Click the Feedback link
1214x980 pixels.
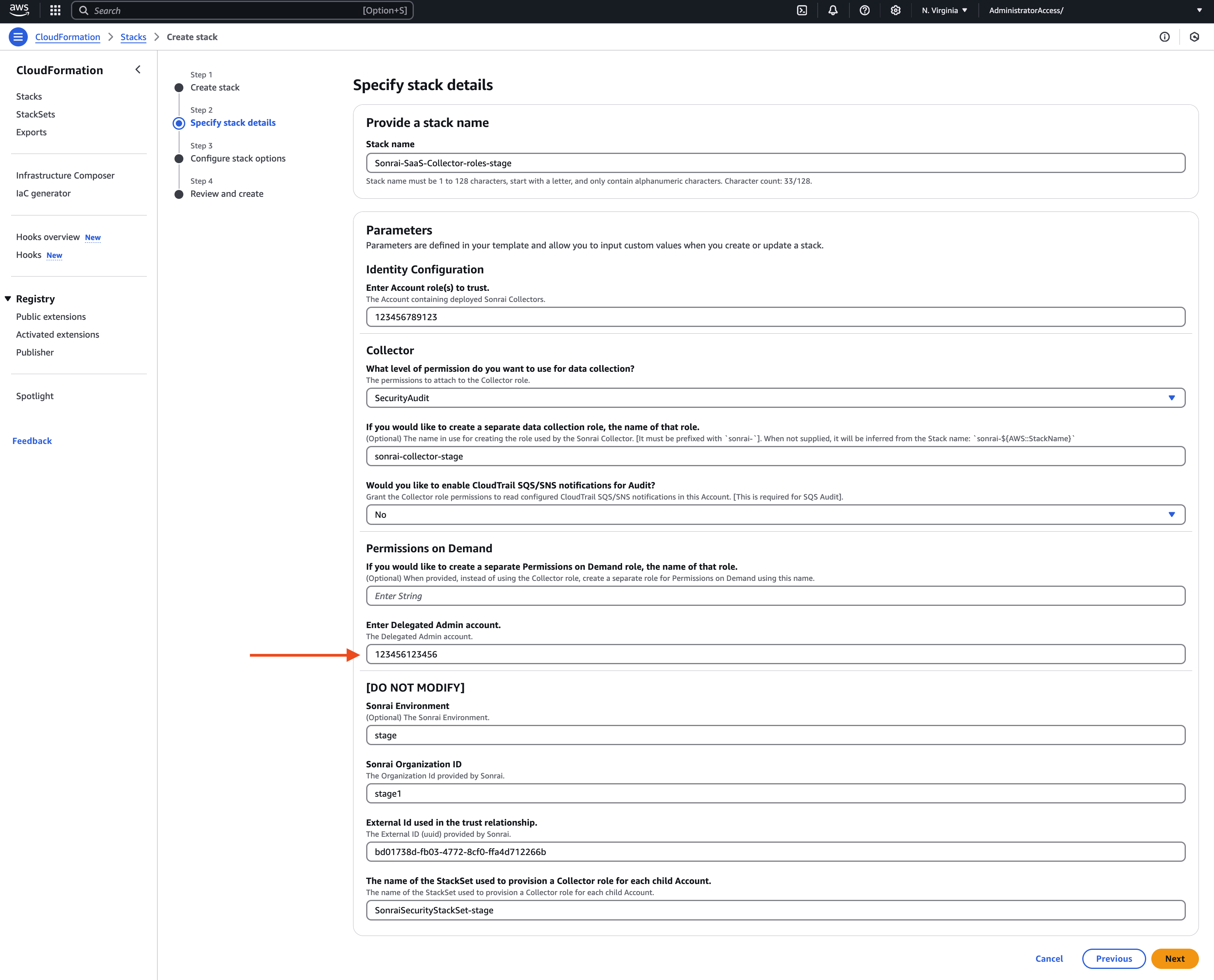tap(32, 441)
